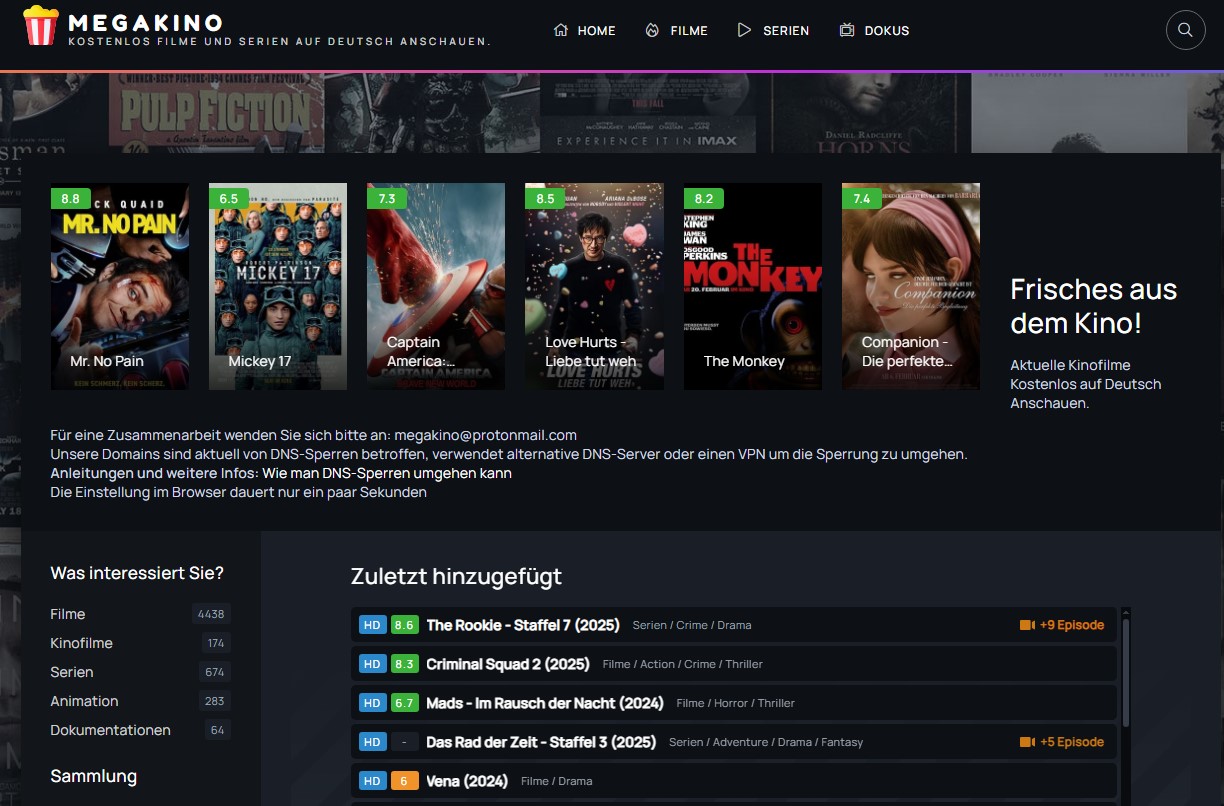Screen dimensions: 1224x806
Task: Click 'Filme / Drama' genre text on Vena
Action: click(556, 781)
